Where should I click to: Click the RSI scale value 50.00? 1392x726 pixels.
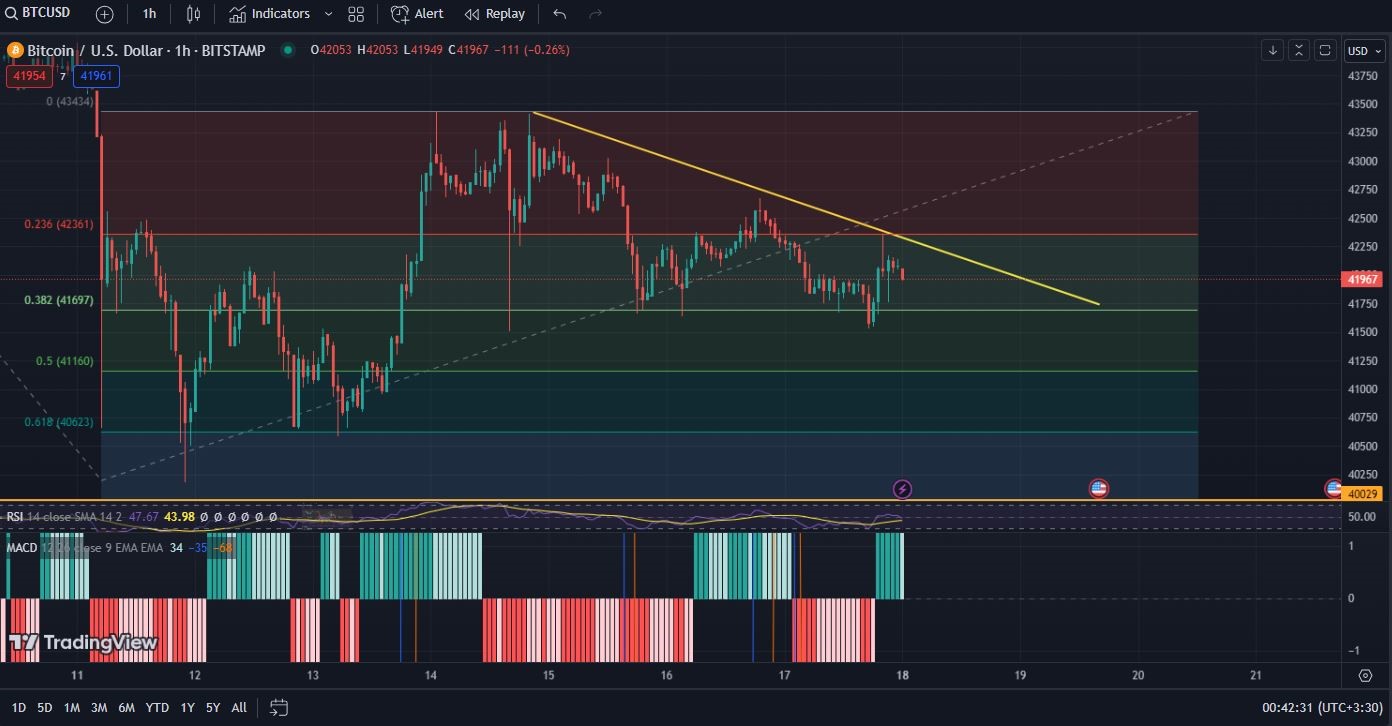(x=1362, y=517)
